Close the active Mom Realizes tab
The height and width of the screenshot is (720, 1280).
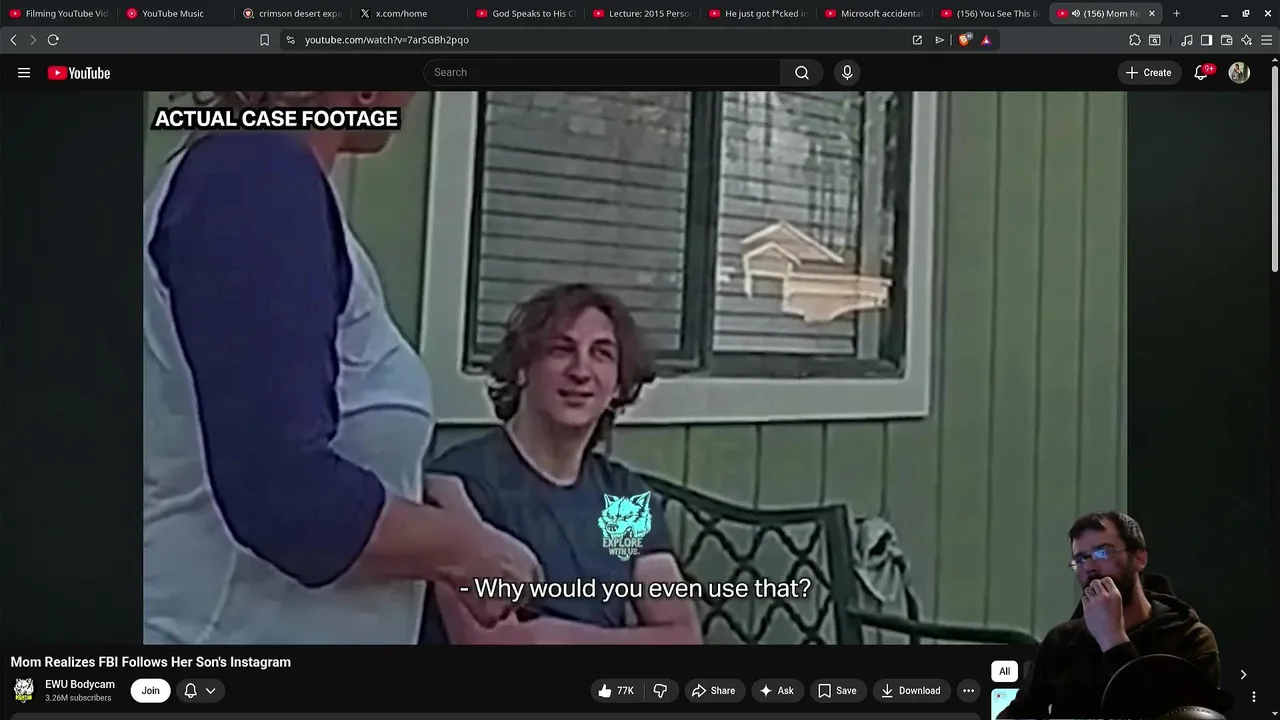[x=1152, y=14]
